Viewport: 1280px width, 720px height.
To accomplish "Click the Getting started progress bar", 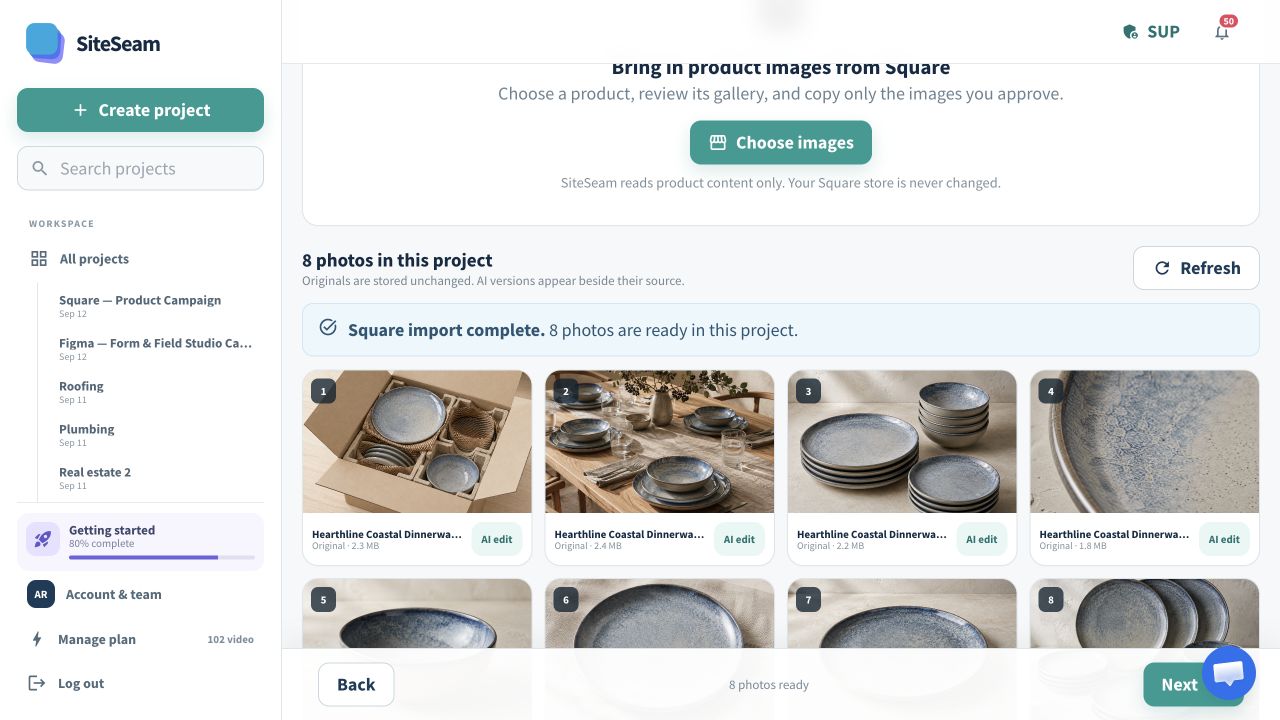I will tap(162, 557).
